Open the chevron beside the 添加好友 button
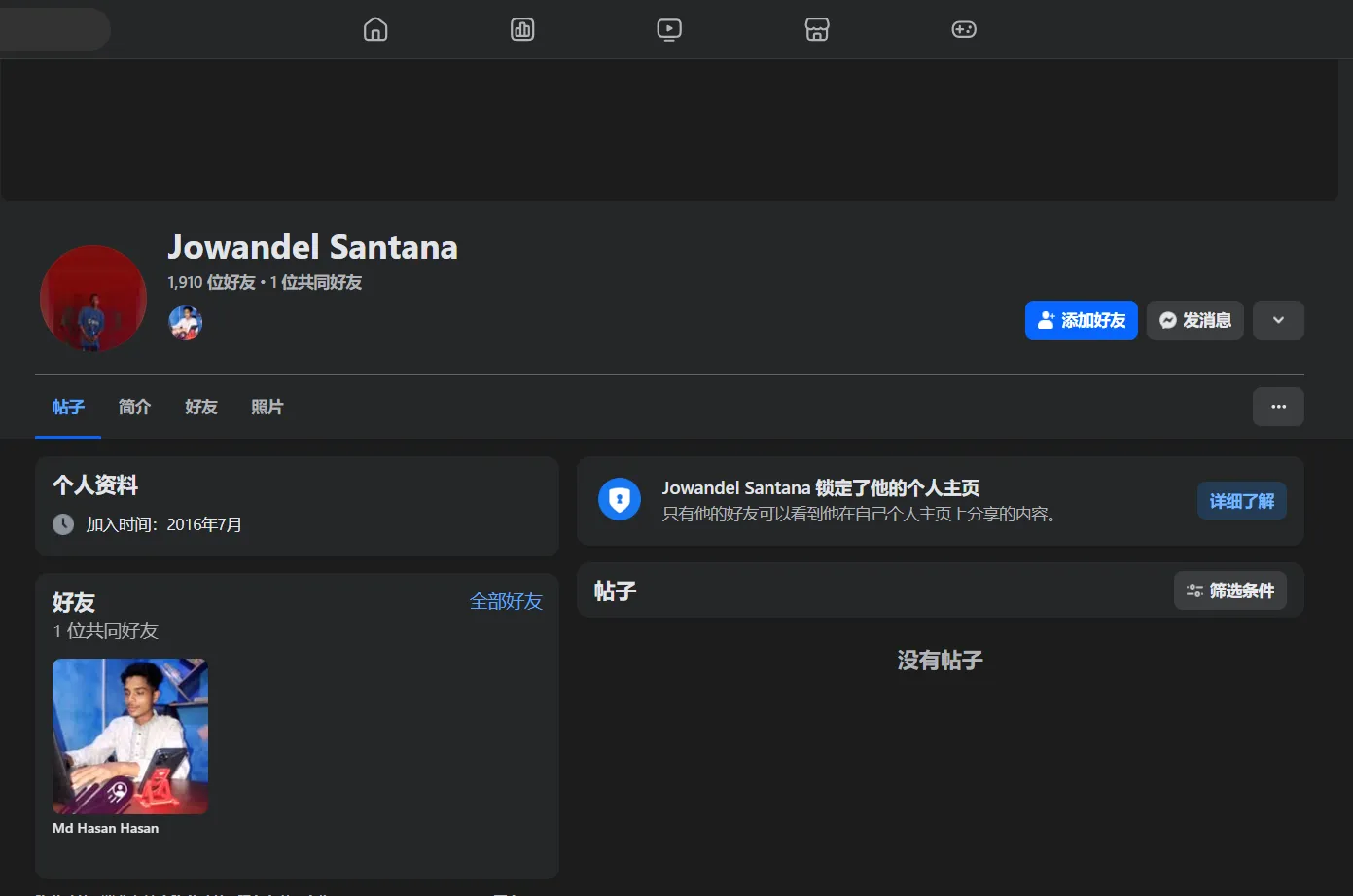1353x896 pixels. [x=1278, y=319]
